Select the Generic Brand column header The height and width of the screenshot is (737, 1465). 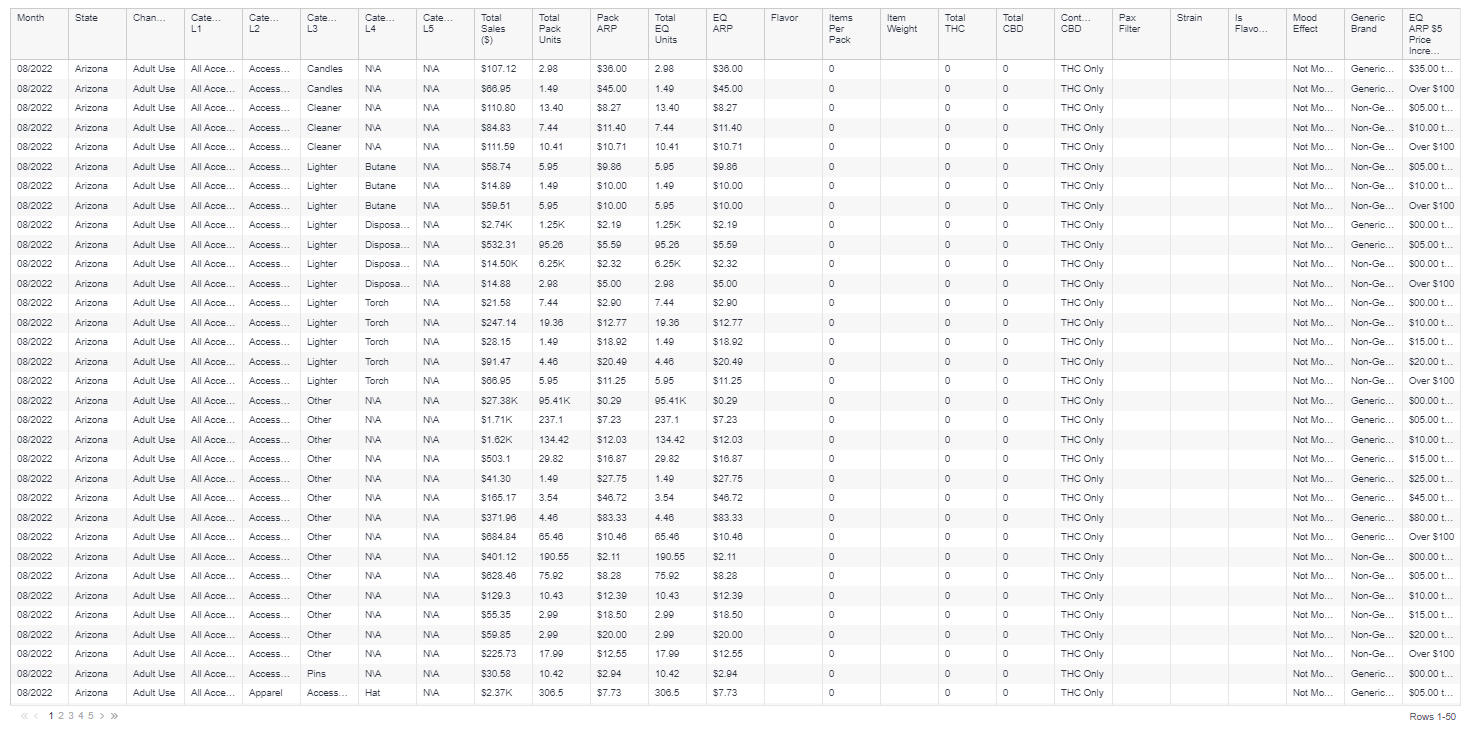pos(1368,23)
